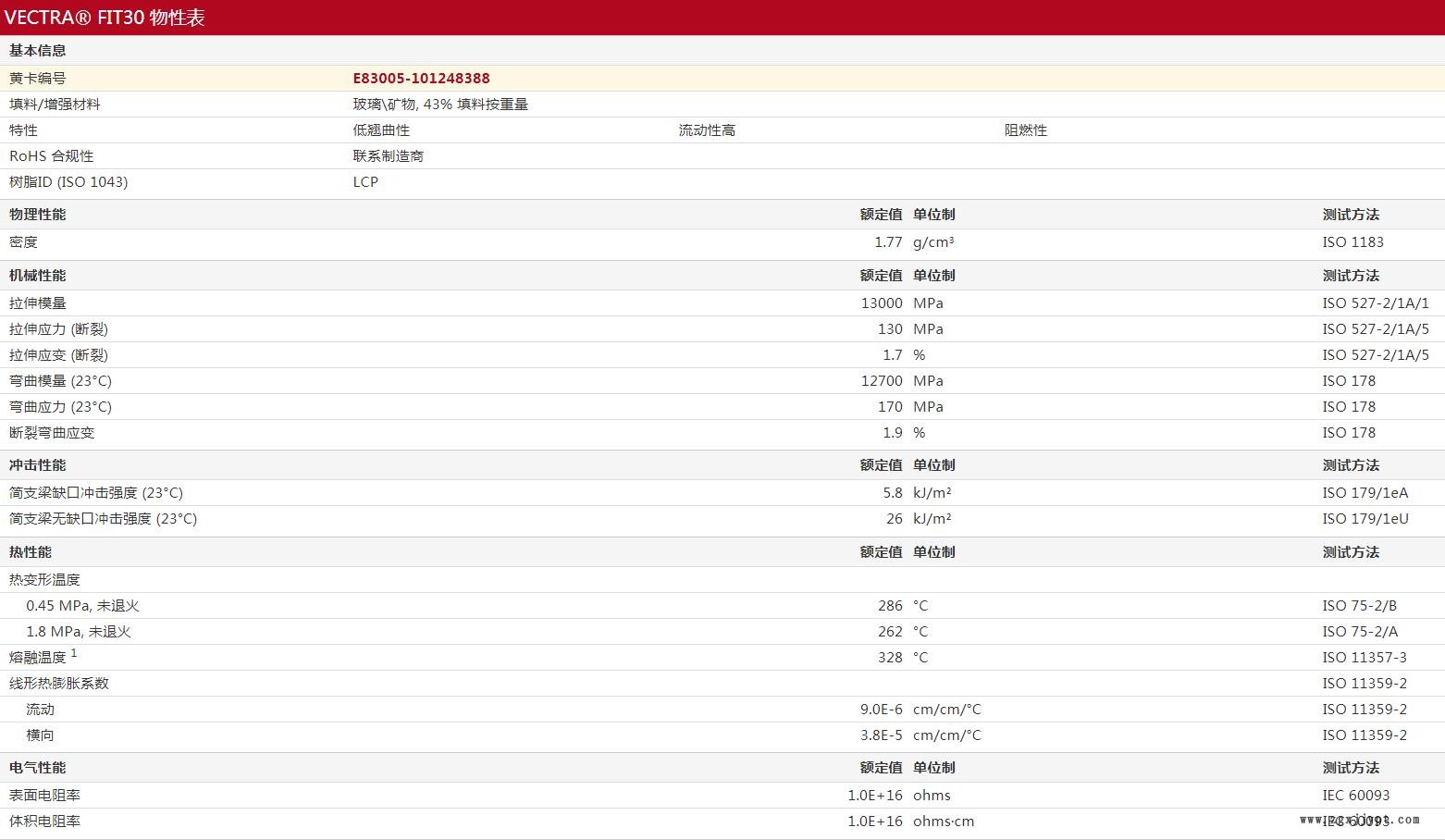Click the unnotched impact value 26
Screen dimensions: 1445x840
click(x=895, y=519)
